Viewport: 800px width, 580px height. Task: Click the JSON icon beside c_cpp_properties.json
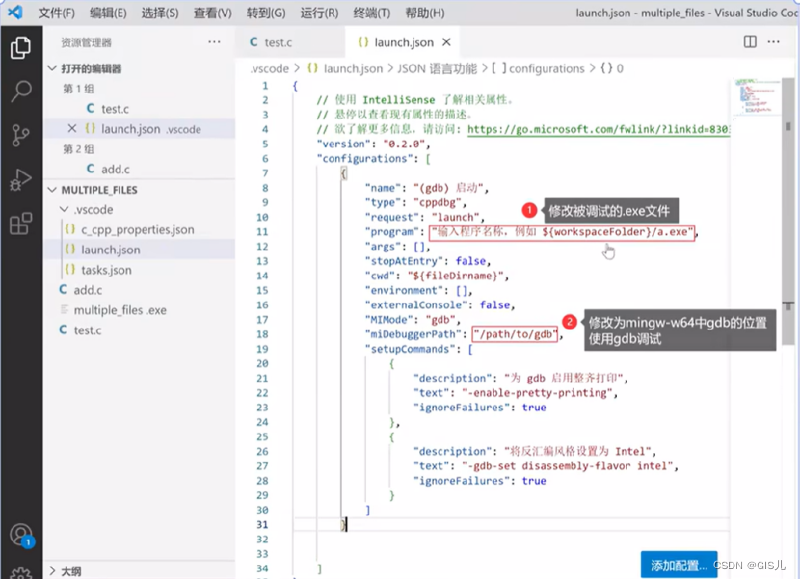pyautogui.click(x=70, y=229)
